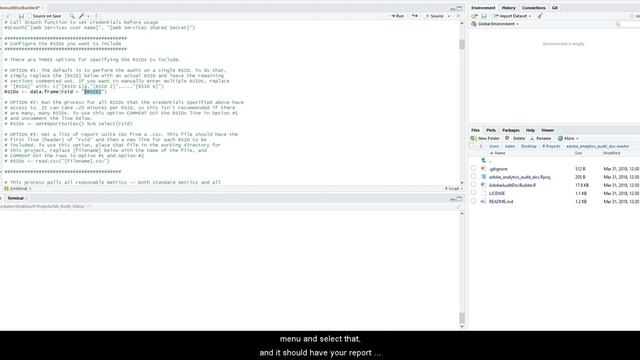Screen dimensions: 640x360
Task: Sort files by the Size column
Action: pyautogui.click(x=578, y=153)
